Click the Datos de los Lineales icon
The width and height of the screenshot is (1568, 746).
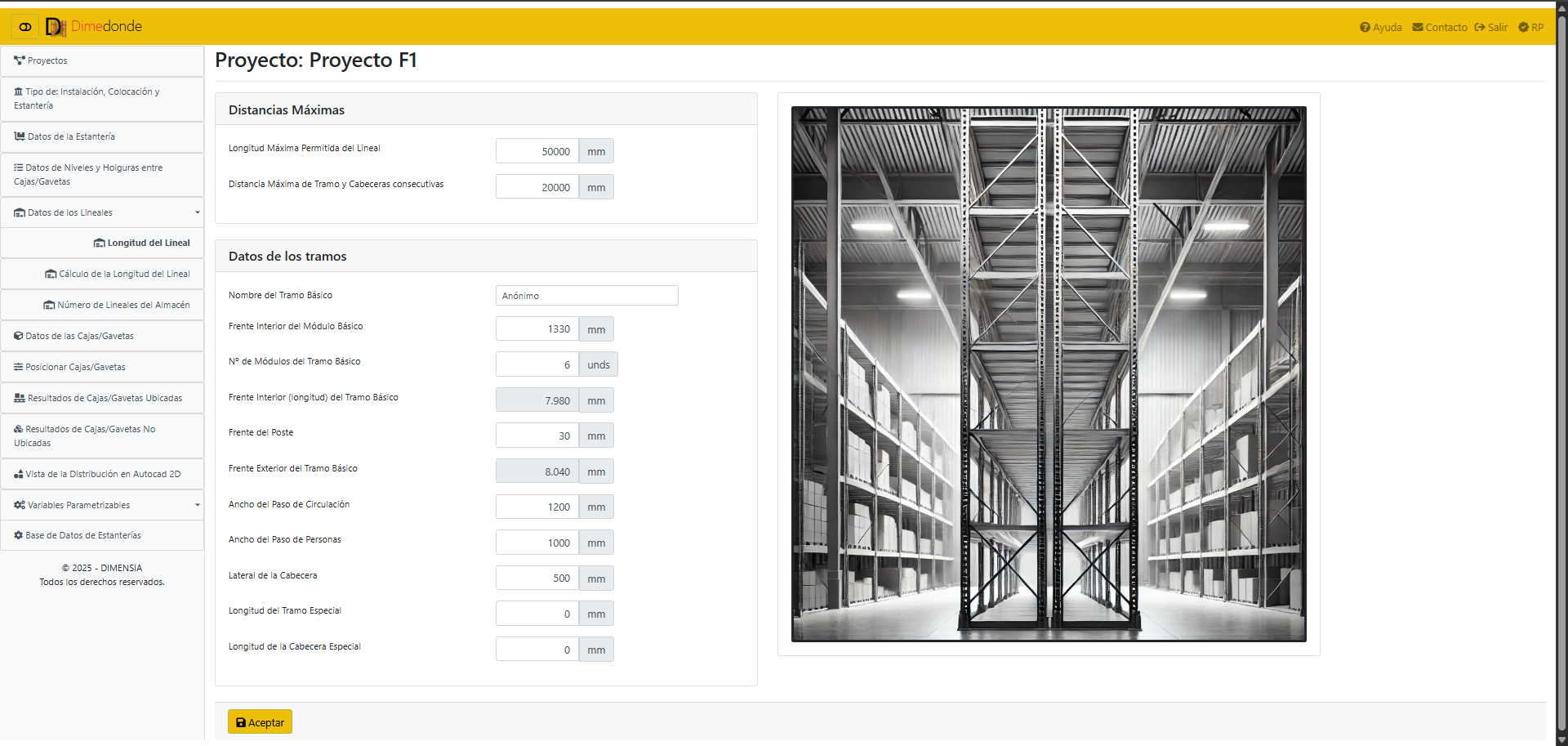[20, 213]
